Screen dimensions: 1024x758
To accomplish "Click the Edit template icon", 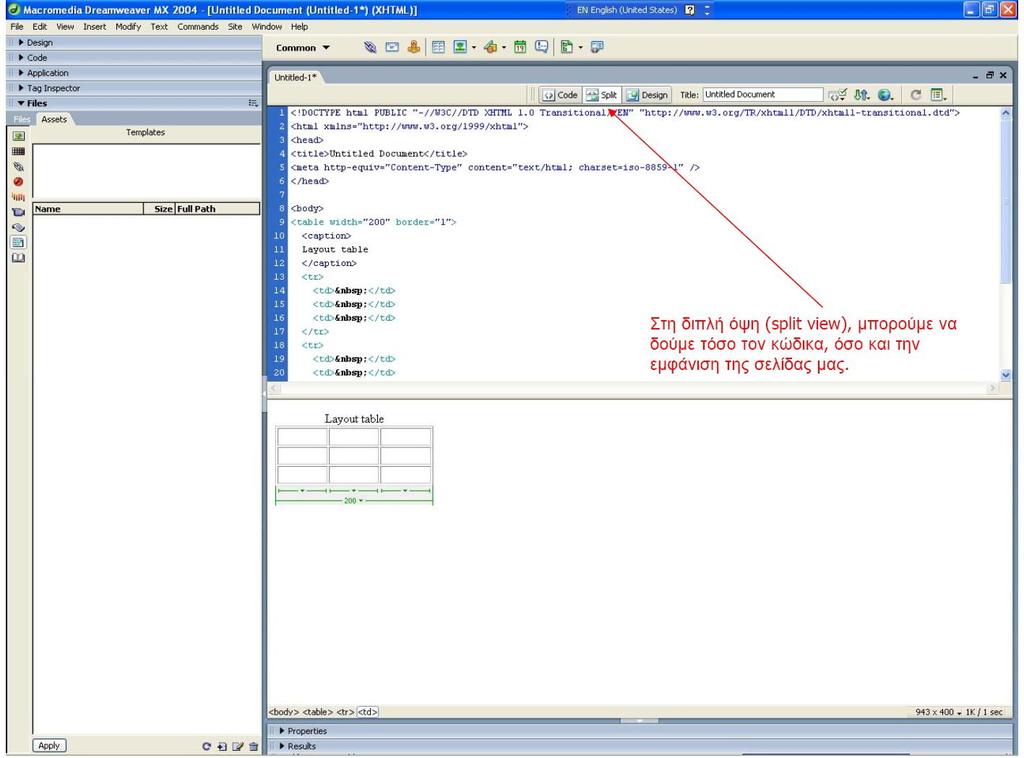I will (x=238, y=746).
